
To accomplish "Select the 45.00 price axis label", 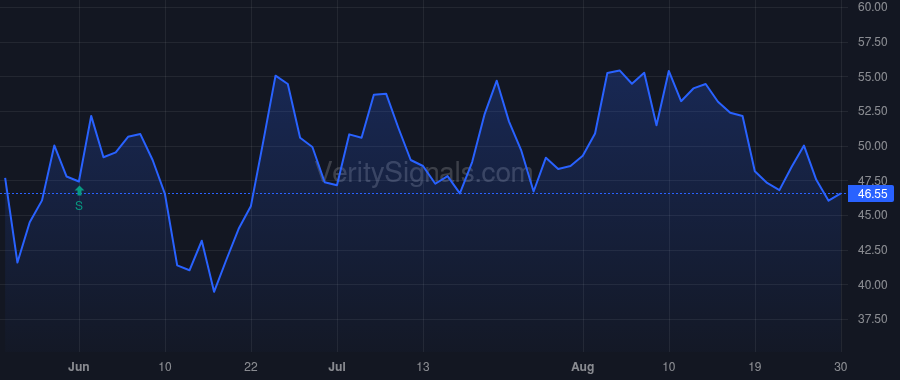I will tap(872, 215).
